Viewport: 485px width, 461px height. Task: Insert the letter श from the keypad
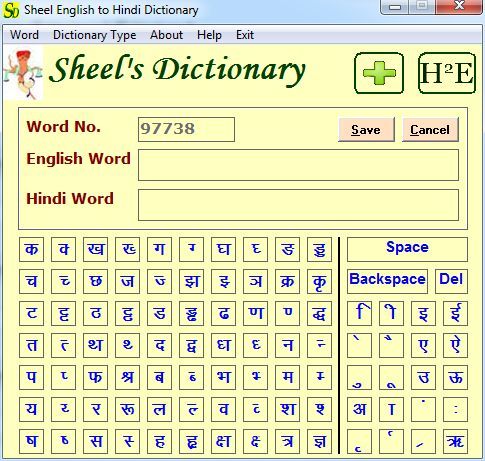[287, 409]
